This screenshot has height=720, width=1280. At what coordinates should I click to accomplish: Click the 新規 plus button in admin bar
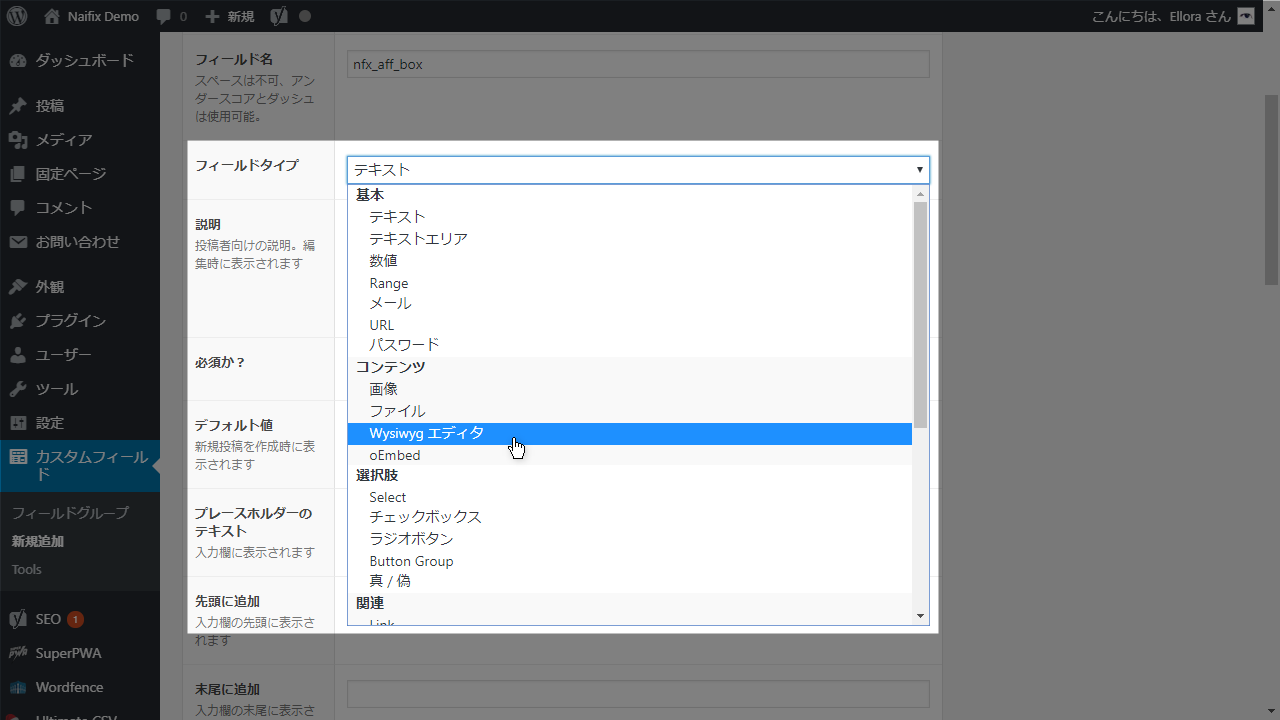tap(229, 16)
